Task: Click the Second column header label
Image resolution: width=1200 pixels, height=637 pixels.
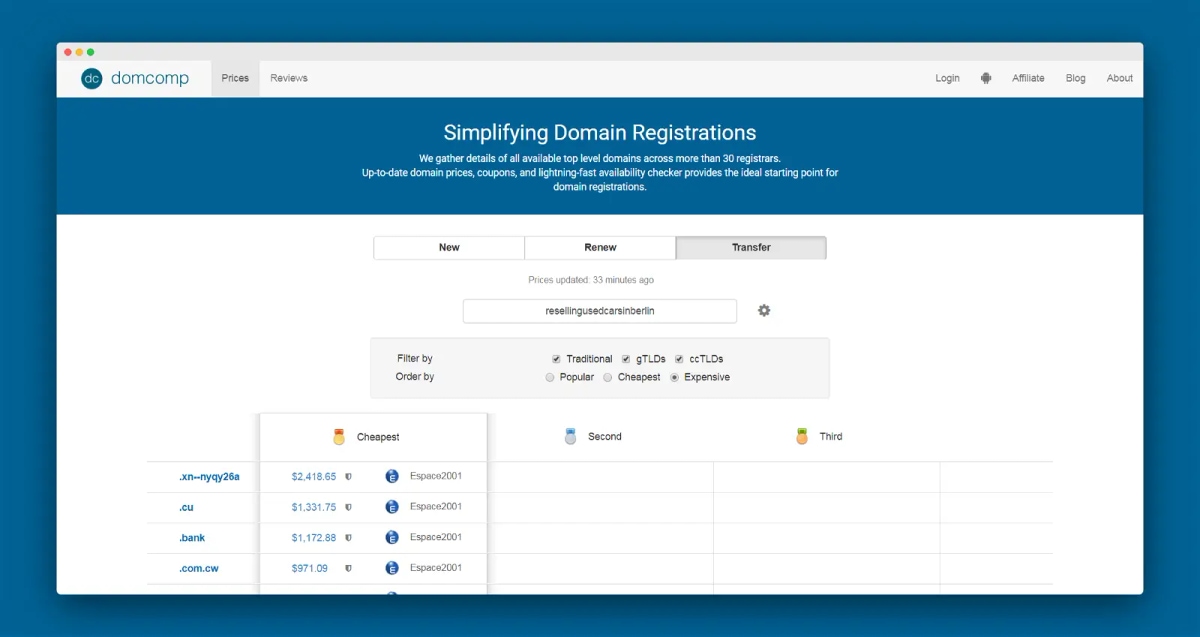Action: 605,436
